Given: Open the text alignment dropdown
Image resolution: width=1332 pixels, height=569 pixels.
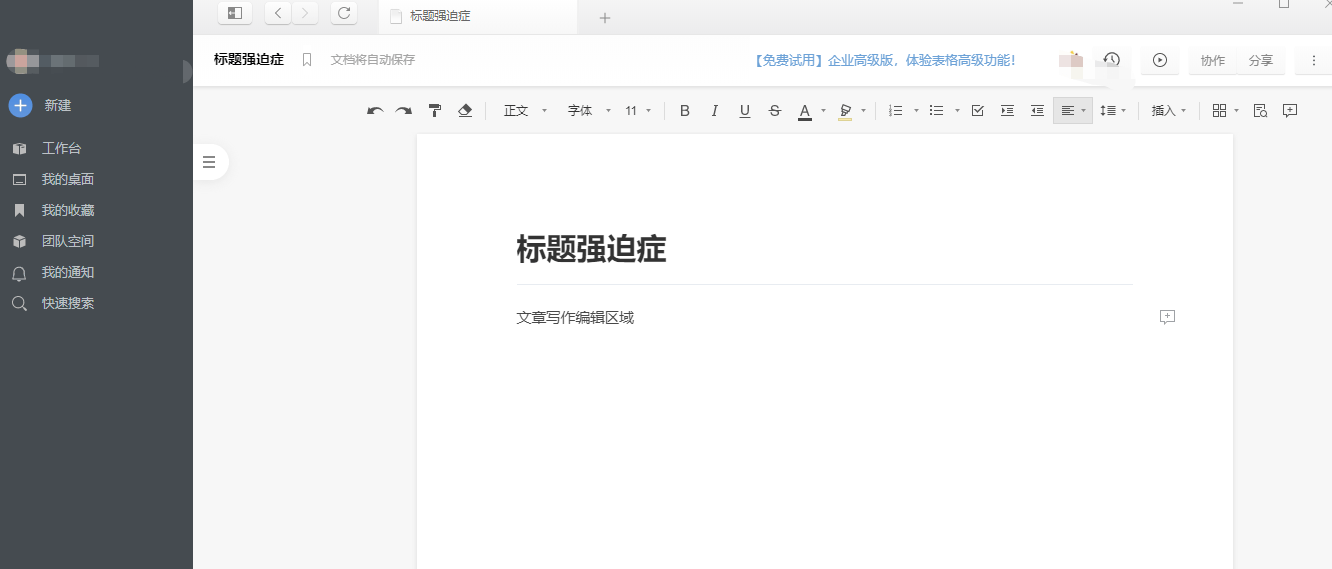Looking at the screenshot, I should tap(1073, 111).
